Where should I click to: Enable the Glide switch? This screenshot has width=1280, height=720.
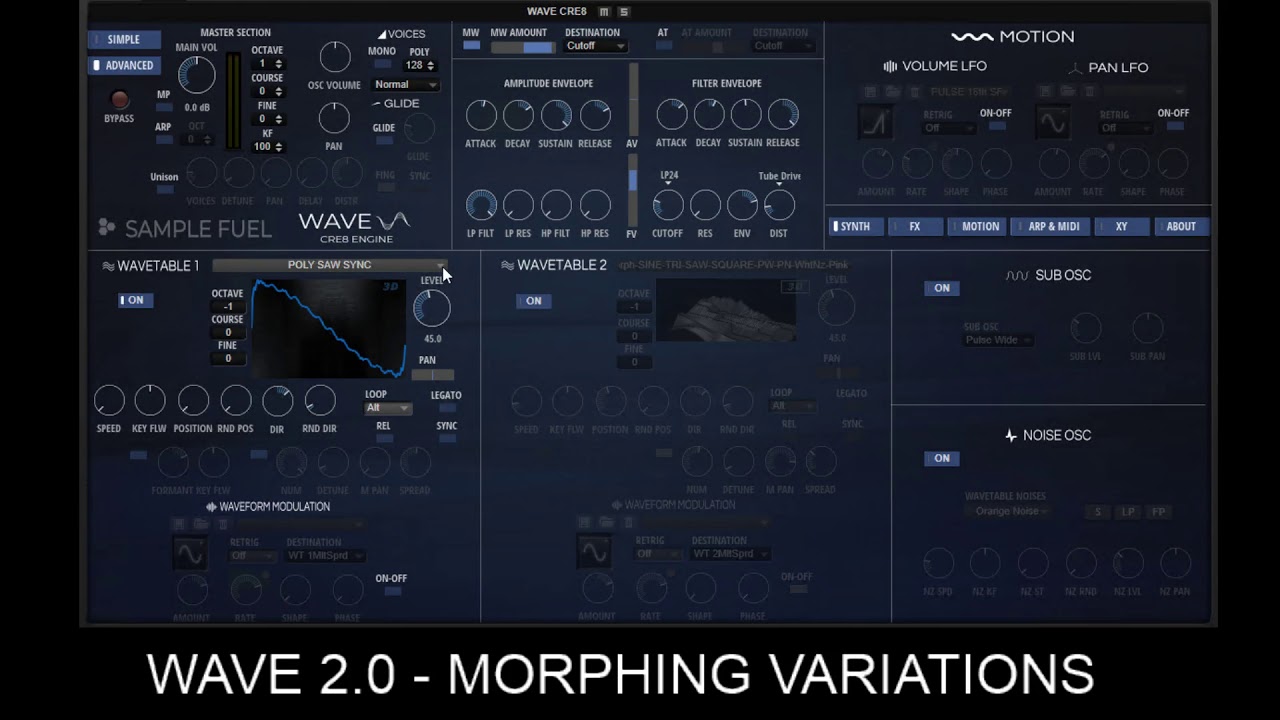(x=384, y=141)
